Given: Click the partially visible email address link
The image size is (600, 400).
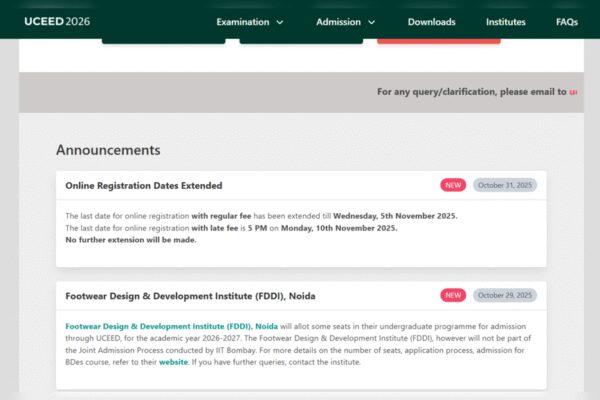Looking at the screenshot, I should click(x=573, y=92).
